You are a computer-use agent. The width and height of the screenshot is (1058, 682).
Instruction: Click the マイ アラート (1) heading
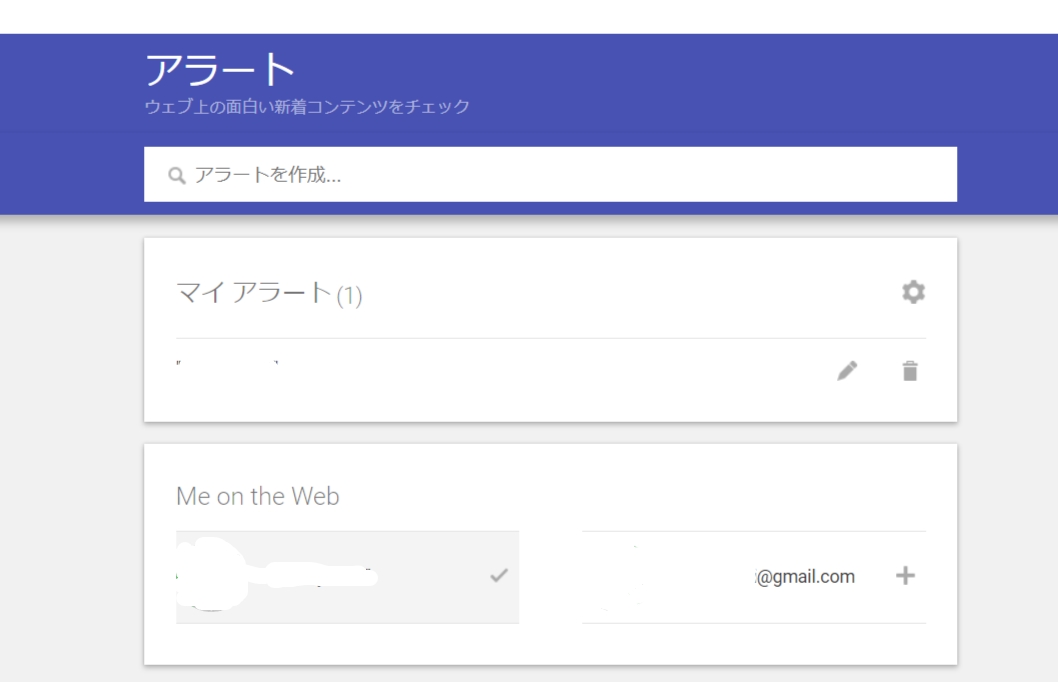(x=269, y=293)
